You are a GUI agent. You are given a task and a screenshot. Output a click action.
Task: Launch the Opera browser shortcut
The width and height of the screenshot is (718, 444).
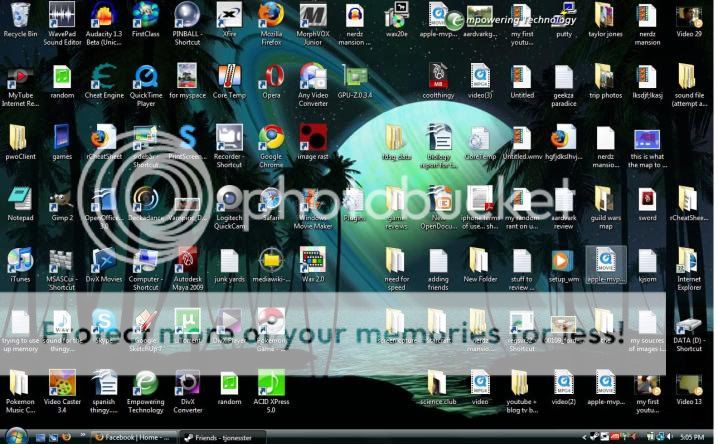click(x=271, y=78)
